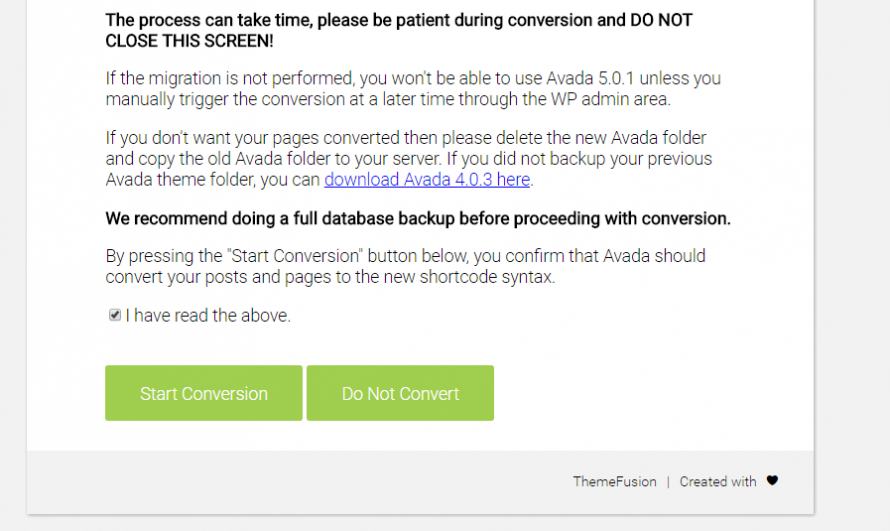Click the "By pressing the Start Conversion" sentence
The height and width of the screenshot is (531, 890).
pos(300,256)
